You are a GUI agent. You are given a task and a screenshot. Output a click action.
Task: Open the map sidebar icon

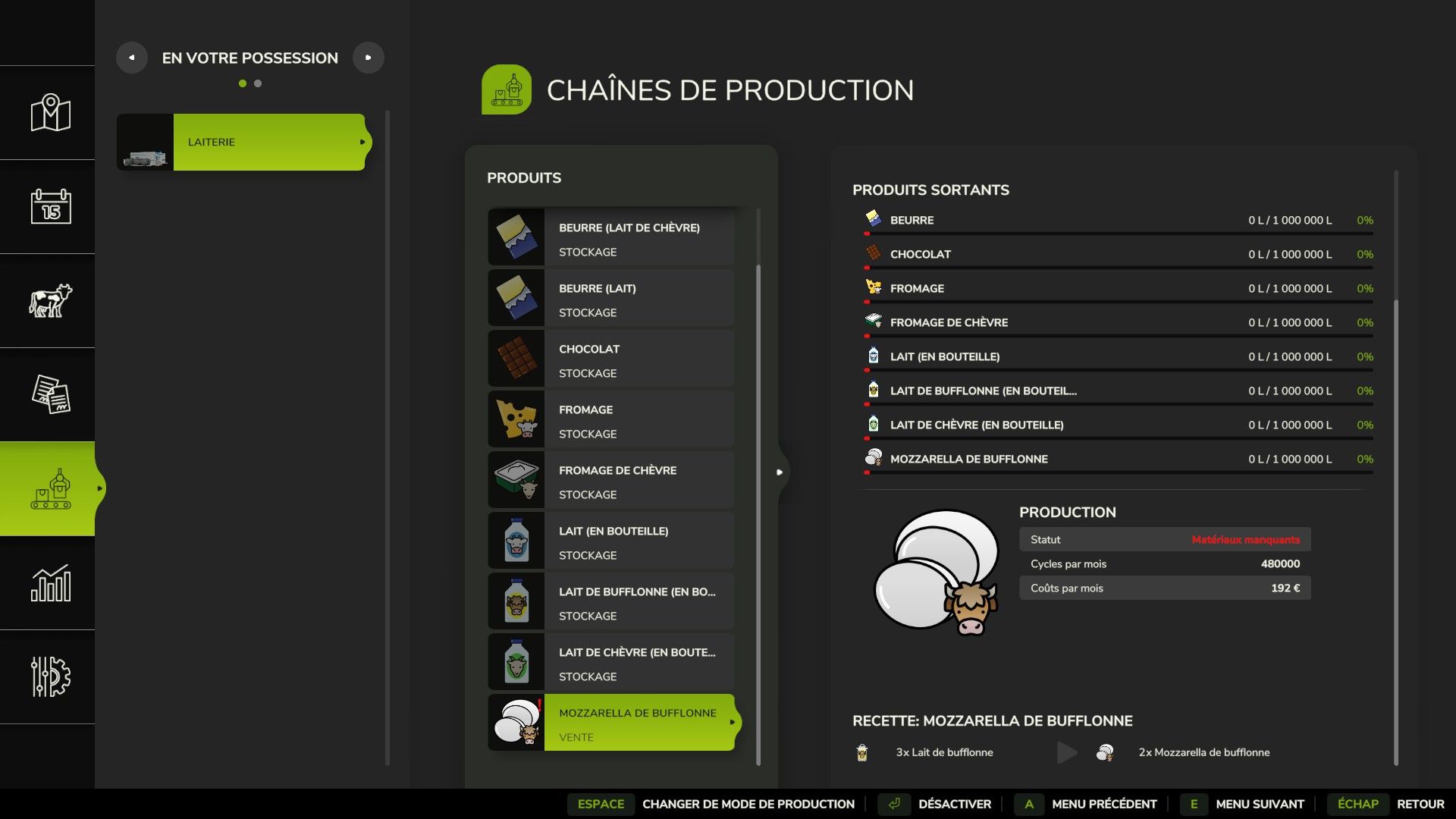coord(50,113)
